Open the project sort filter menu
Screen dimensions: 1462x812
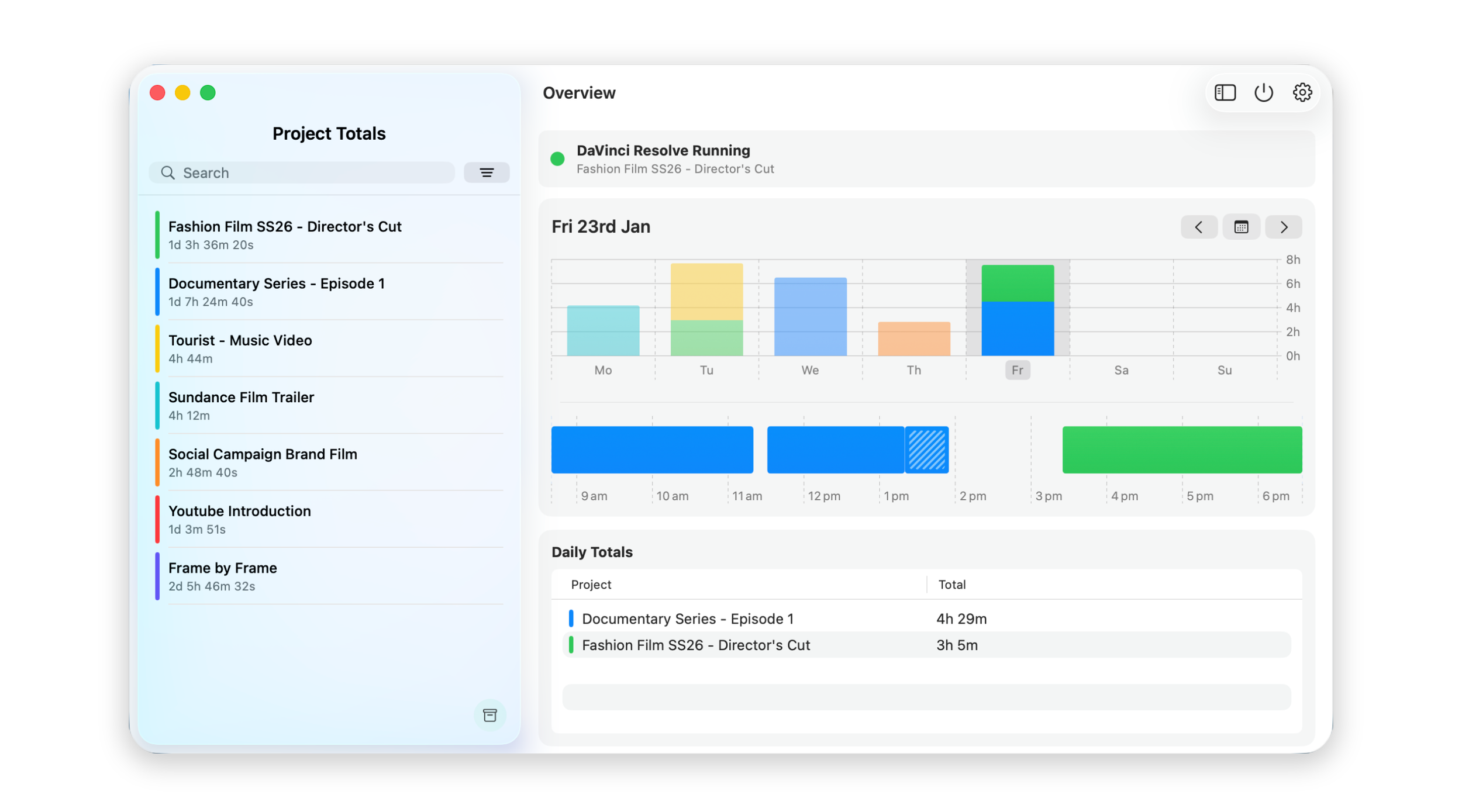coord(487,172)
